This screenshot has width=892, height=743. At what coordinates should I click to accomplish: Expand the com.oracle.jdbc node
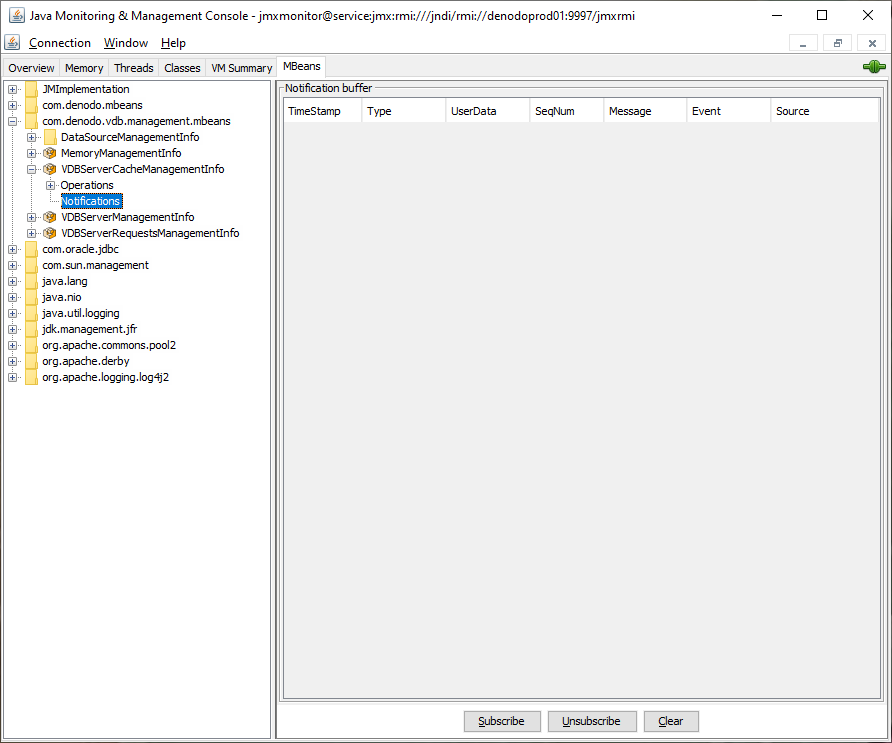tap(13, 249)
